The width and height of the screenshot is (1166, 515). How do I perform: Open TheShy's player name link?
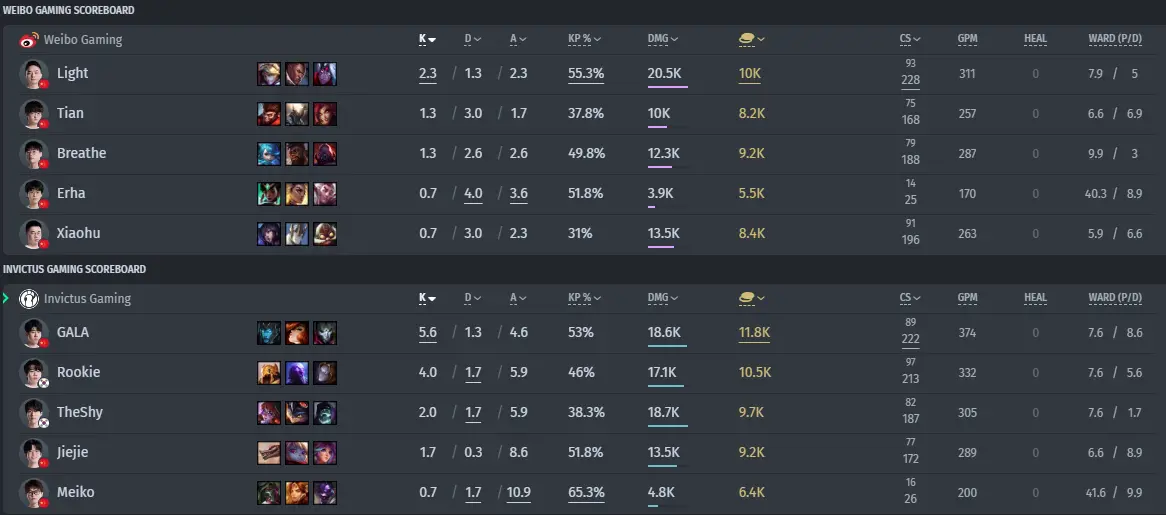point(80,412)
